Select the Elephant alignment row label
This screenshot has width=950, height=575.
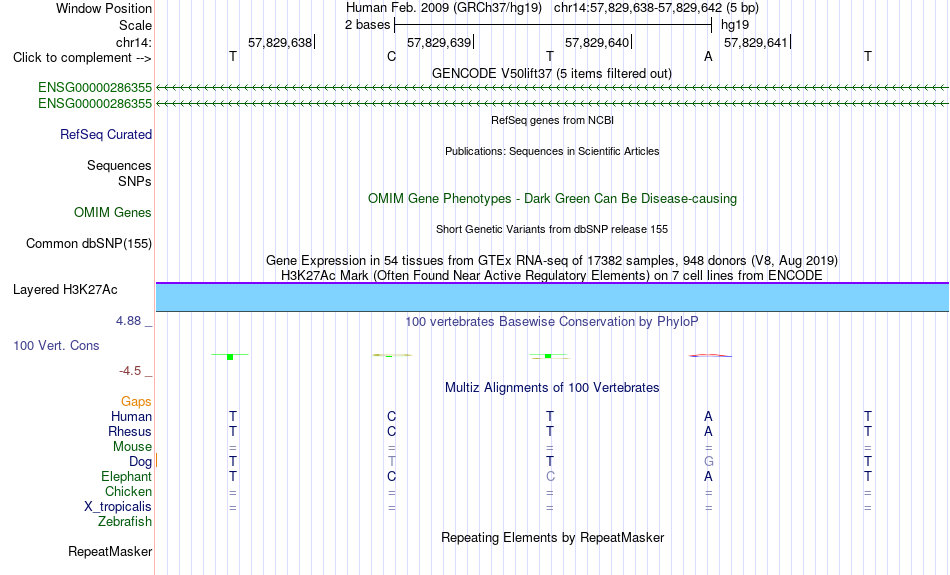click(126, 477)
